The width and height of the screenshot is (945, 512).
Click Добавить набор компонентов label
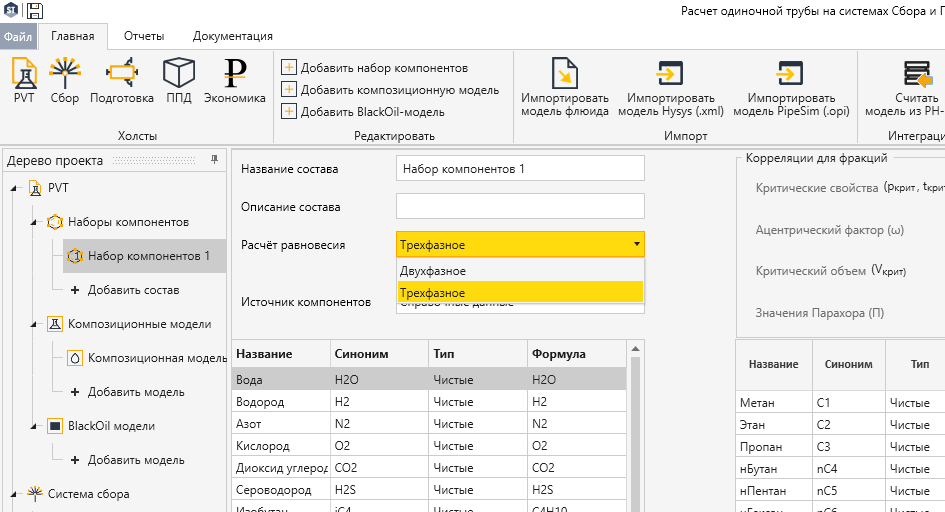385,68
